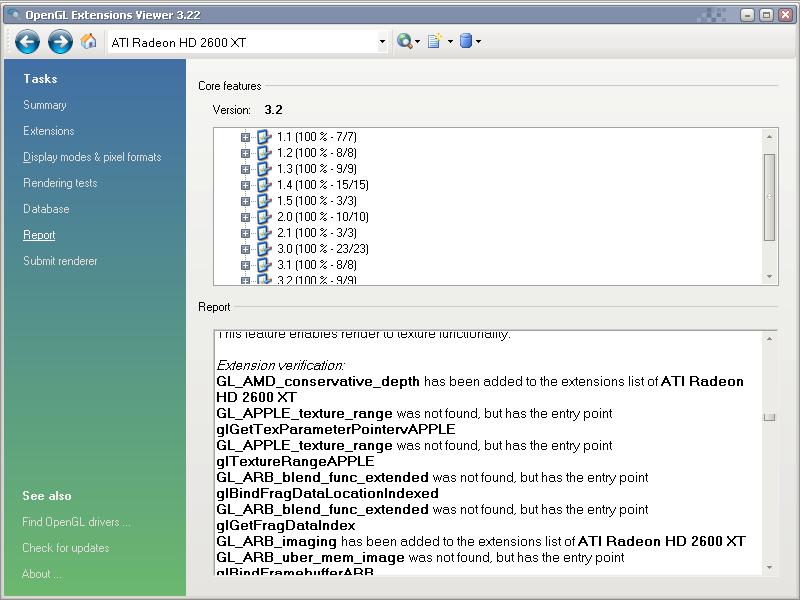Click the checkmark icon beside version 1.1
This screenshot has width=800, height=600.
pos(264,137)
